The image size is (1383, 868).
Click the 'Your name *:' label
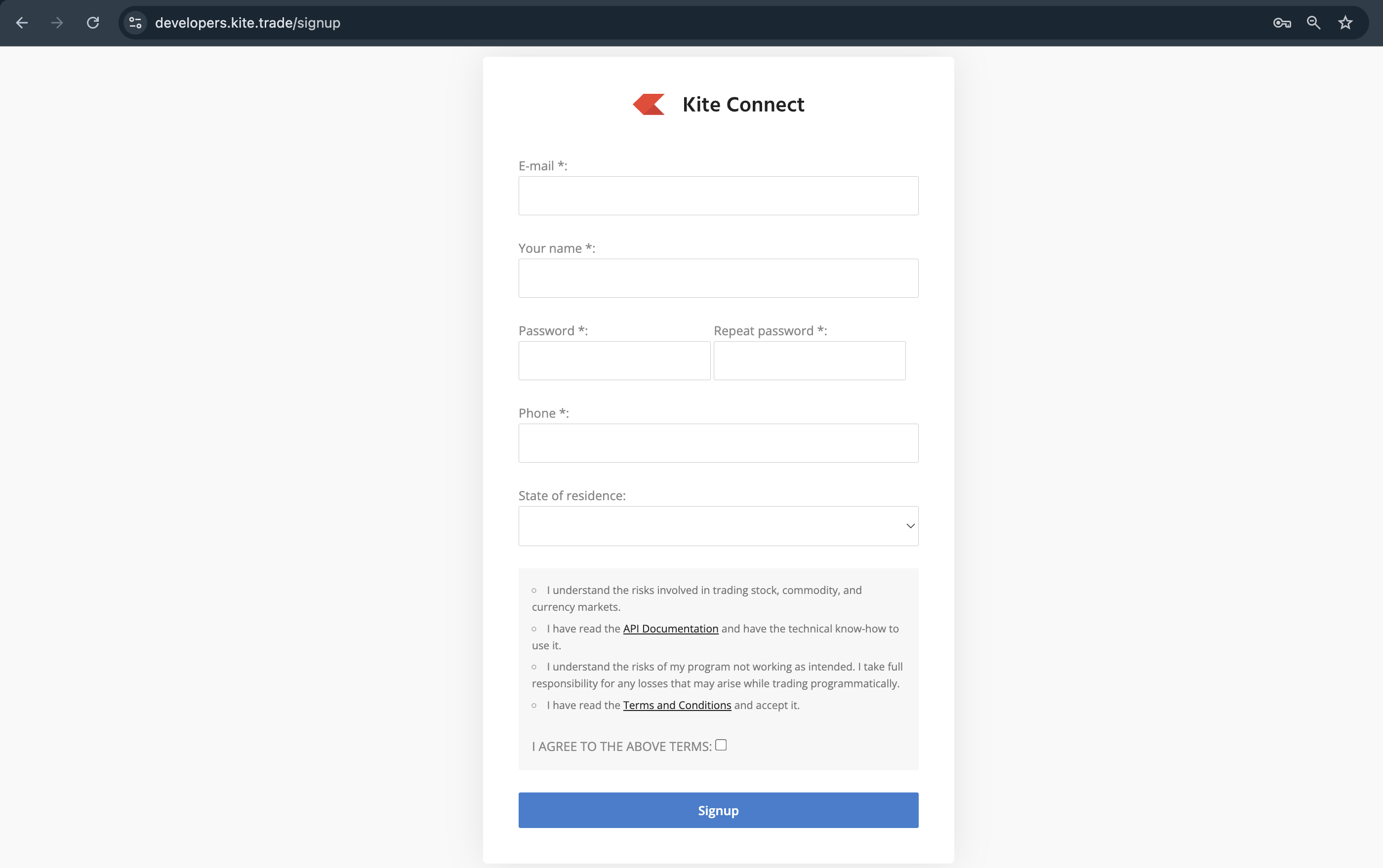(557, 248)
